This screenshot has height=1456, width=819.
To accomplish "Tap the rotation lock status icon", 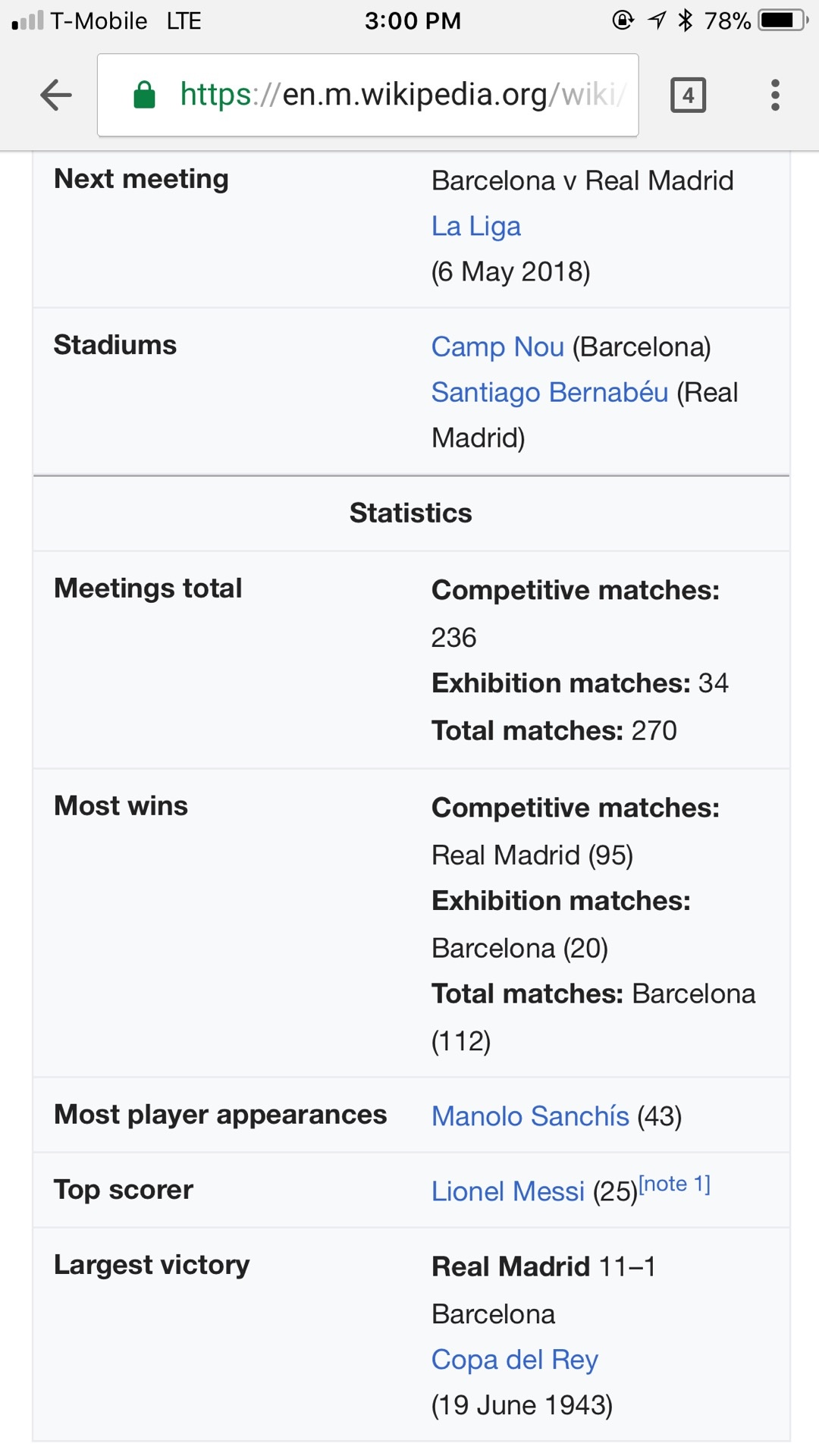I will pos(623,20).
